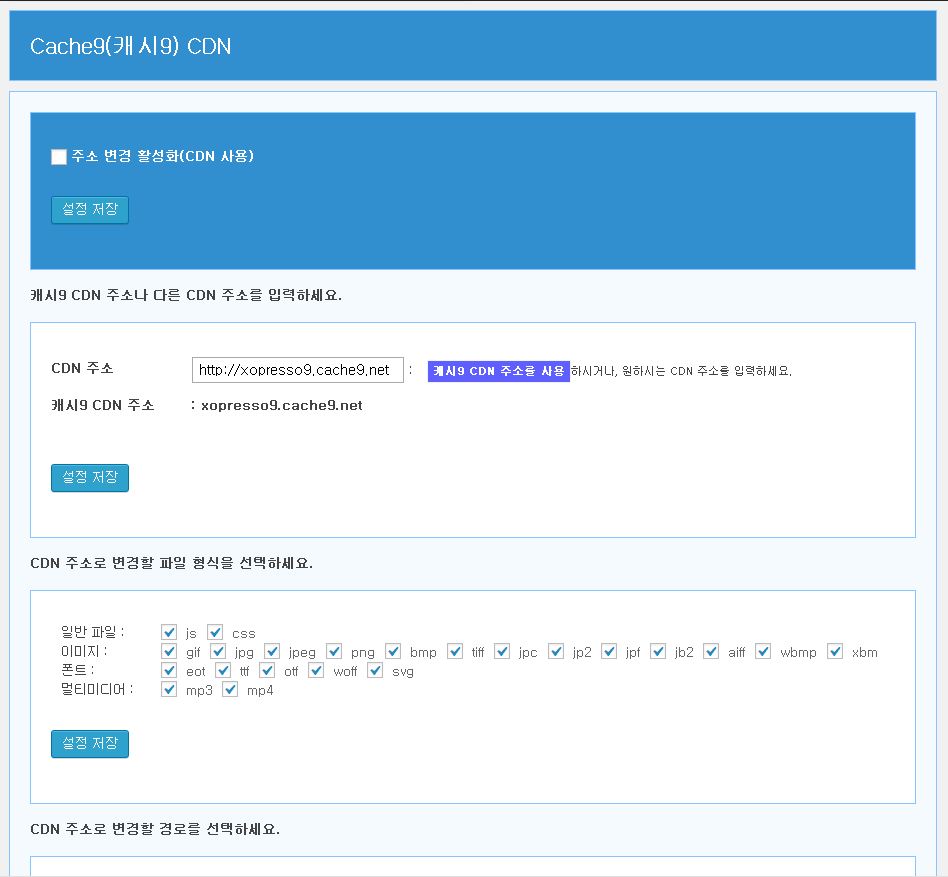
Task: Toggle the tiff image checkbox
Action: coord(455,652)
